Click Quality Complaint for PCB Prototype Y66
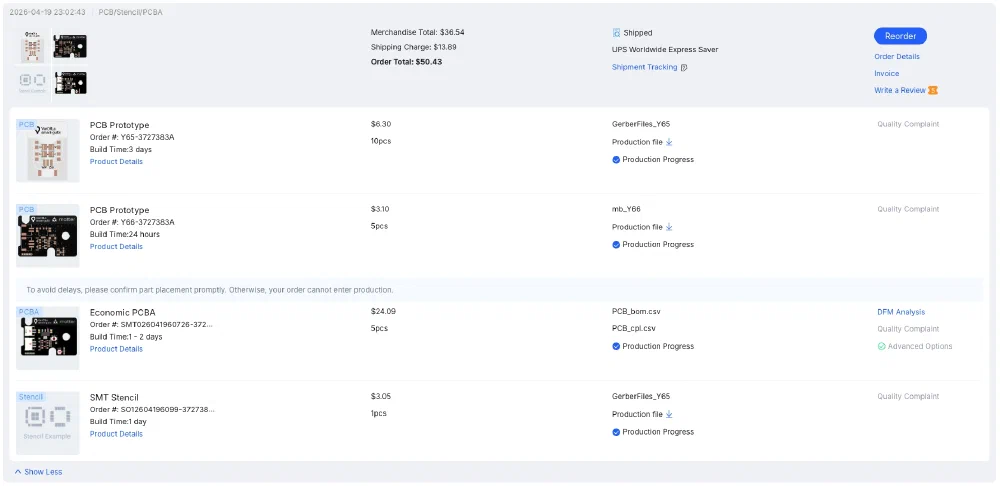The height and width of the screenshot is (486, 1000). tap(908, 209)
